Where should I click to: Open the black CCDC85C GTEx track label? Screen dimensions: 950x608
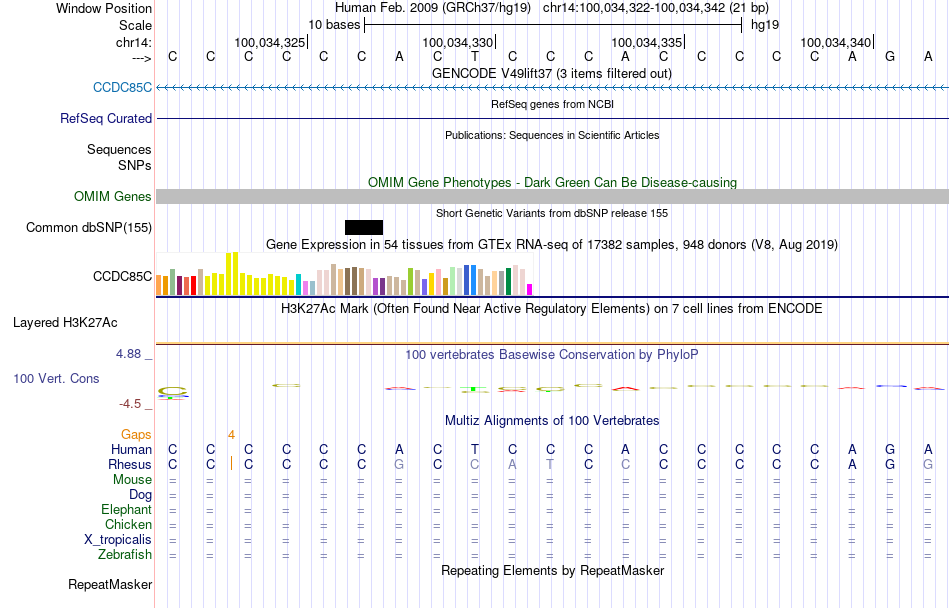pyautogui.click(x=122, y=276)
